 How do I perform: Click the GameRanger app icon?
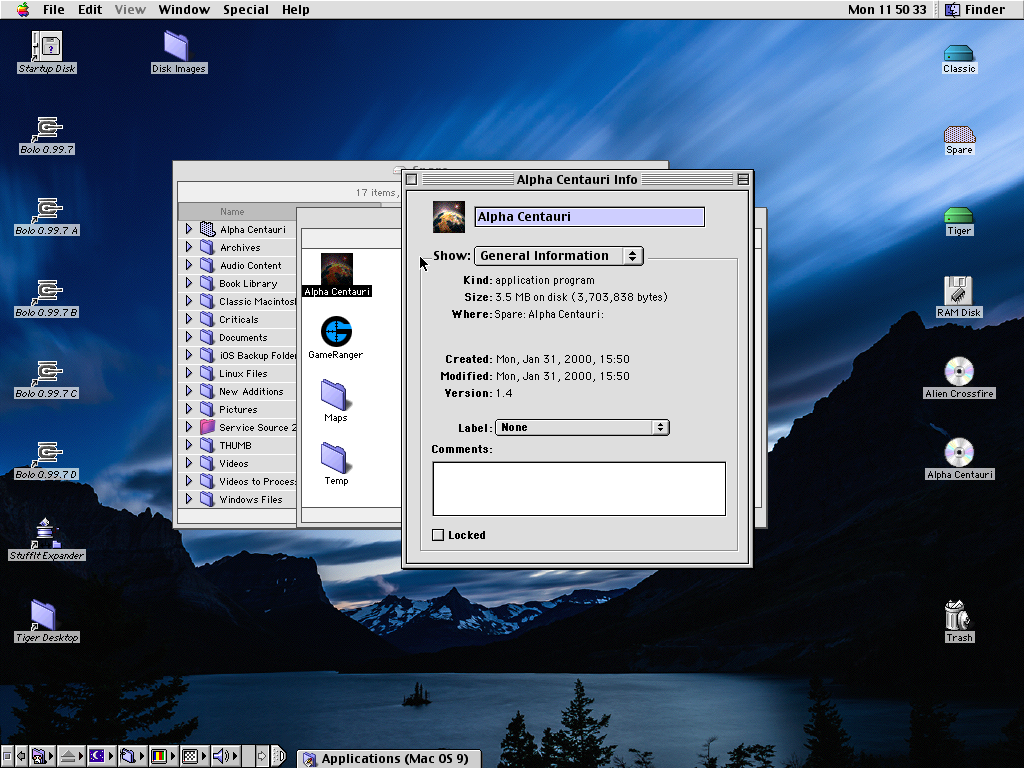336,331
